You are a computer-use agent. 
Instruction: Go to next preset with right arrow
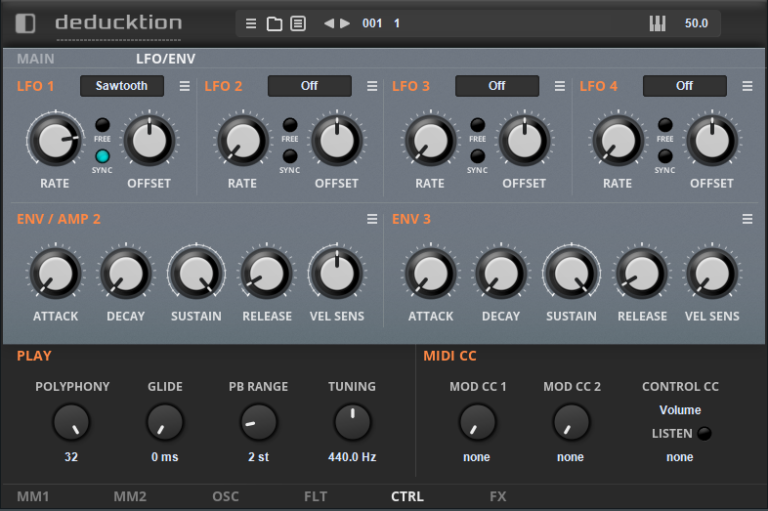[345, 24]
